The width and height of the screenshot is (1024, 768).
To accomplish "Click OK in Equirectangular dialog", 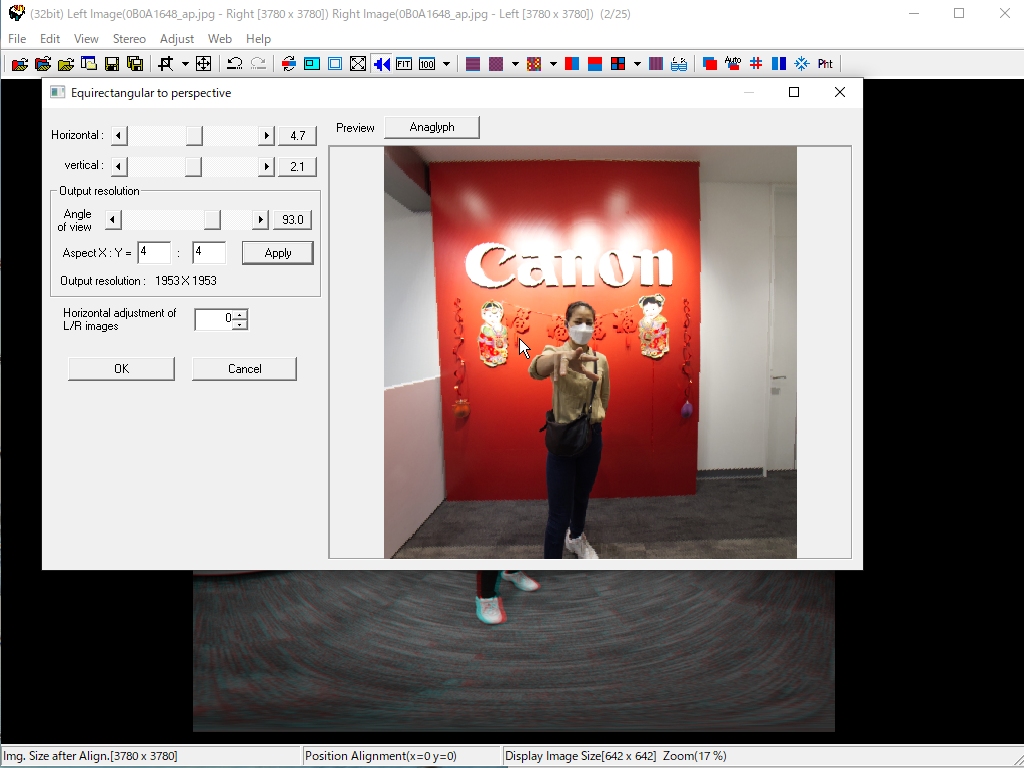I will pyautogui.click(x=121, y=369).
